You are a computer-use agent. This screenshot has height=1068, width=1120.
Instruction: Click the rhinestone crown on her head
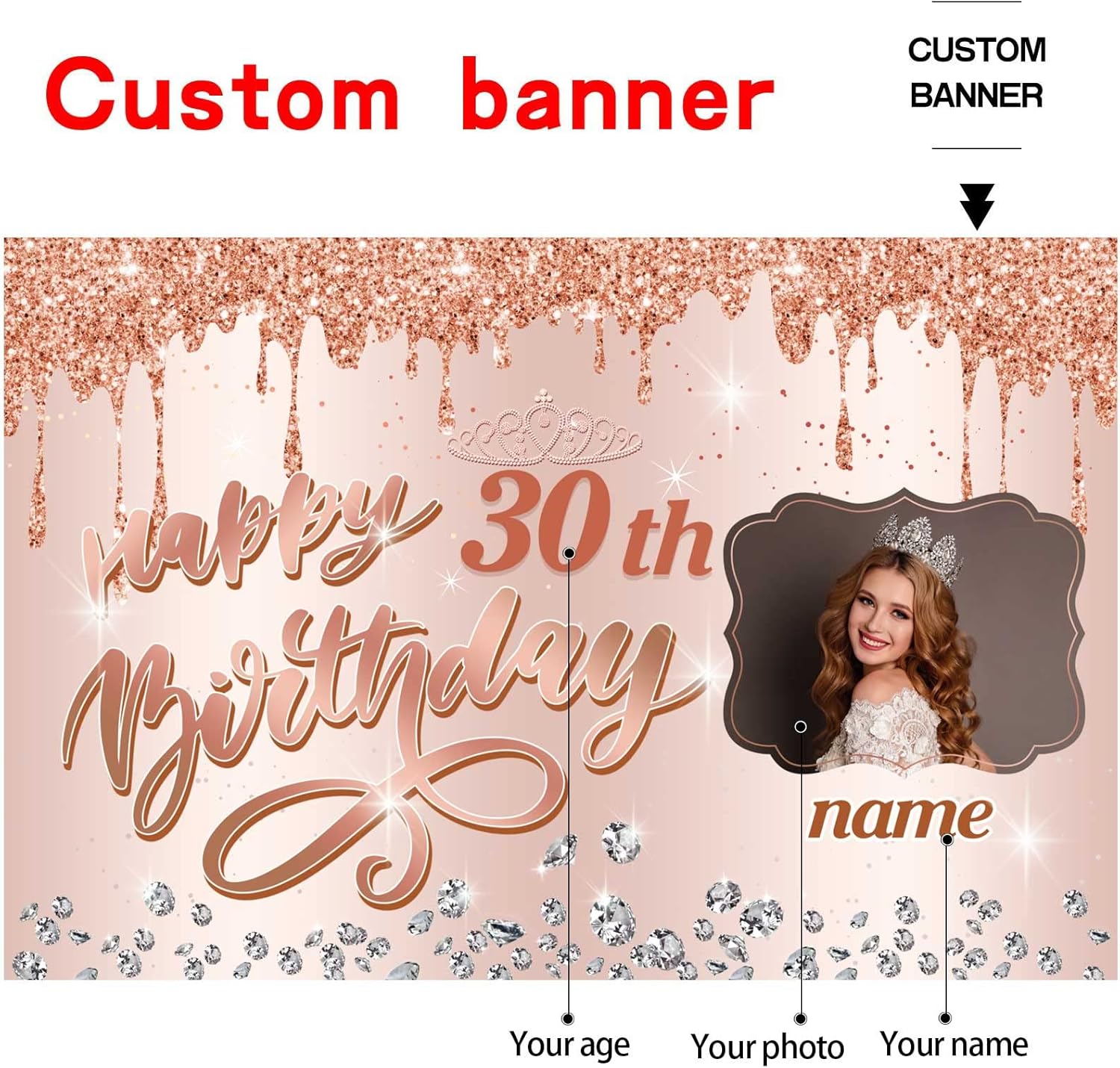(917, 545)
